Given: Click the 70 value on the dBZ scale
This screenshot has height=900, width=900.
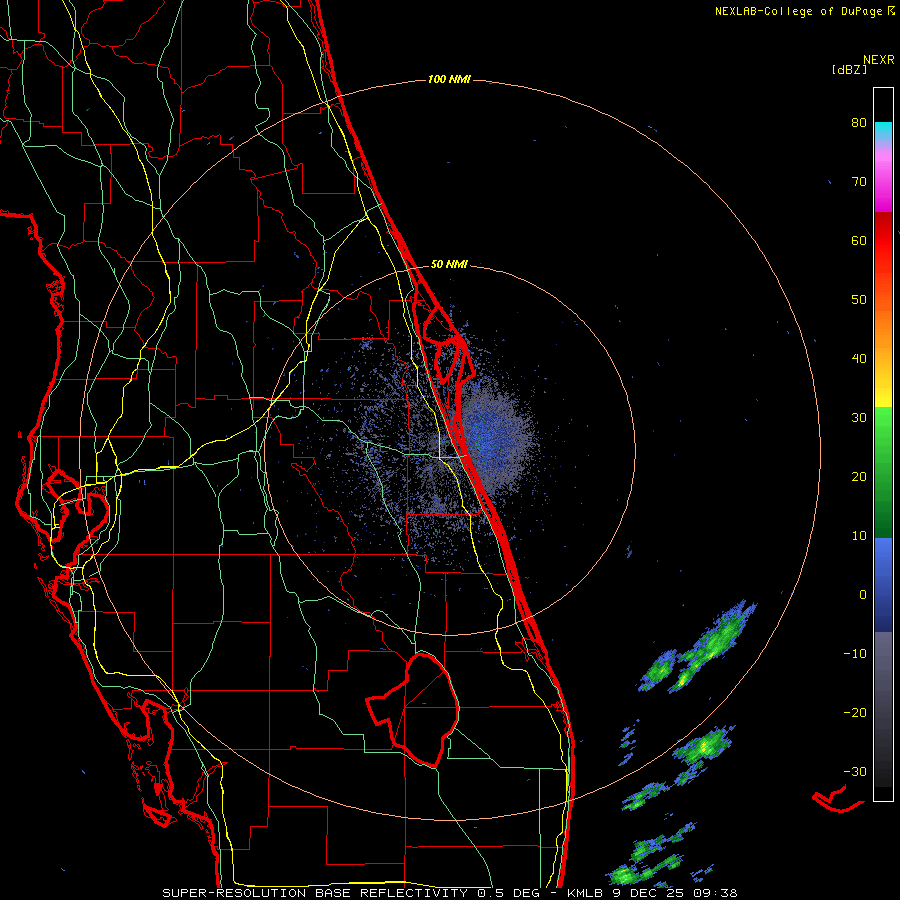Looking at the screenshot, I should point(859,182).
